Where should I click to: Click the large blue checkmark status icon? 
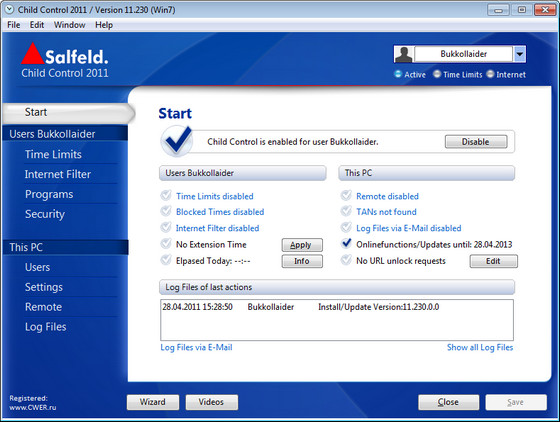[177, 141]
